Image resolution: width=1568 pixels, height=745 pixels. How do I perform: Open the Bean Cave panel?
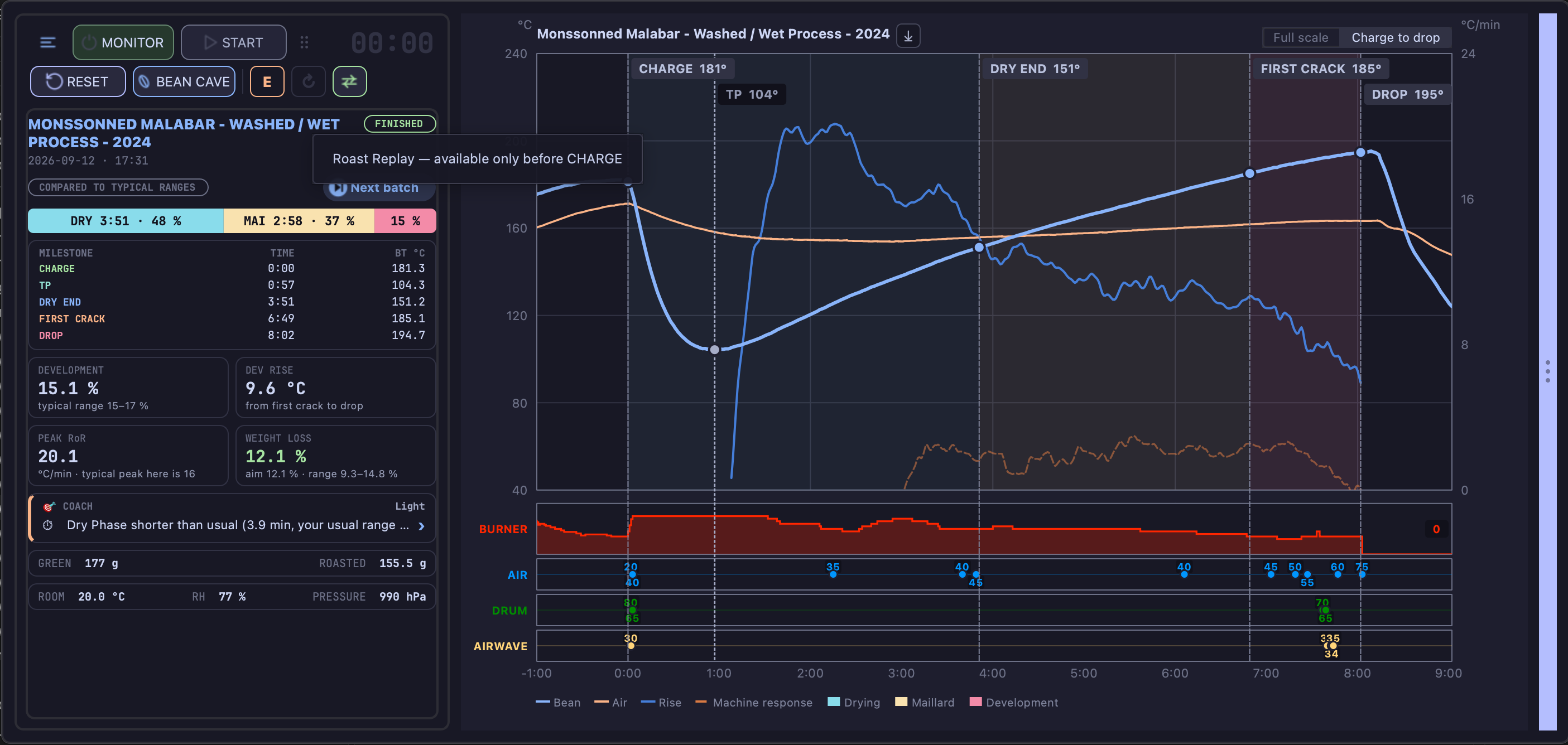[185, 81]
